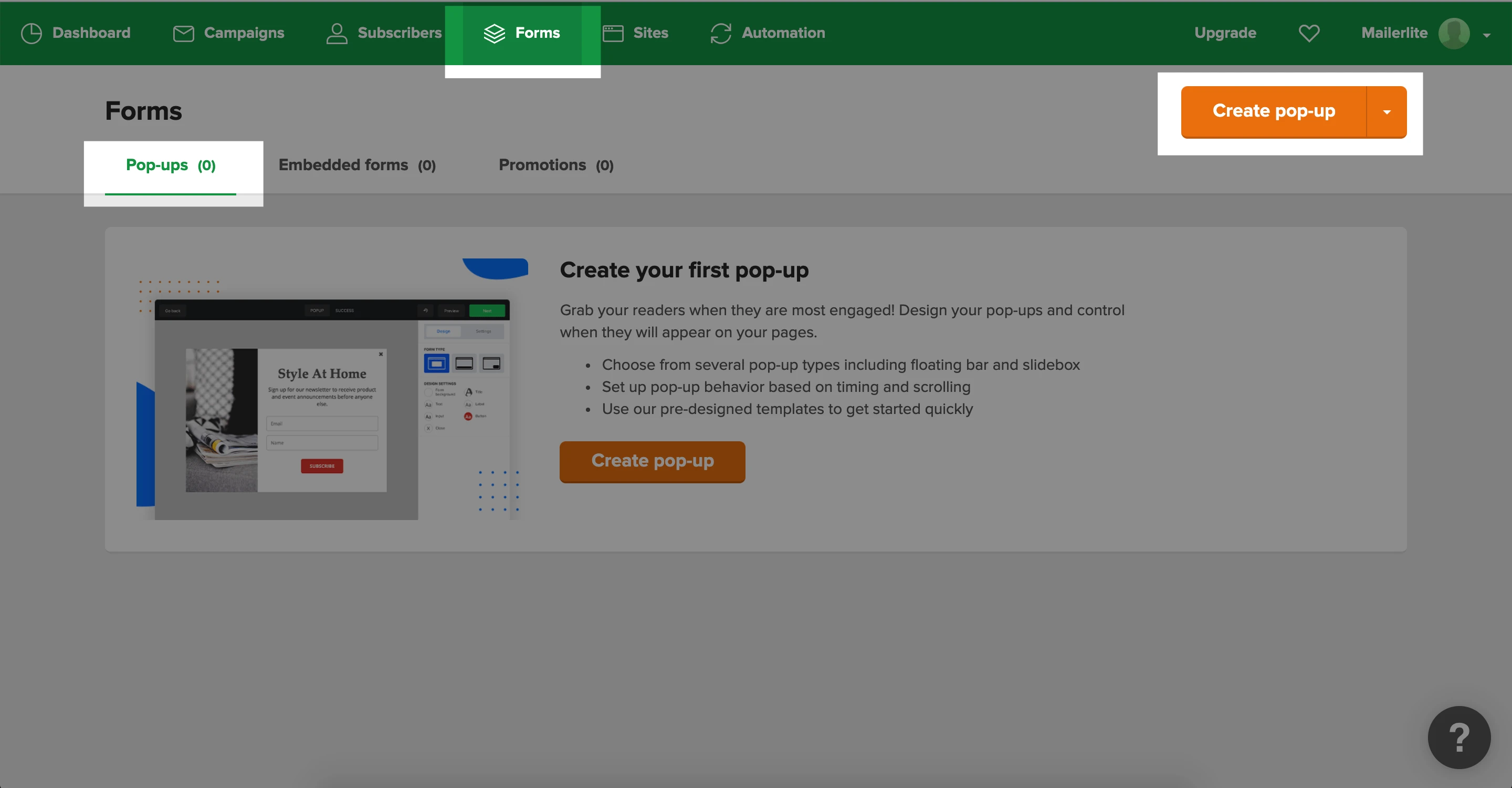
Task: Click the Campaigns envelope icon
Action: point(183,34)
